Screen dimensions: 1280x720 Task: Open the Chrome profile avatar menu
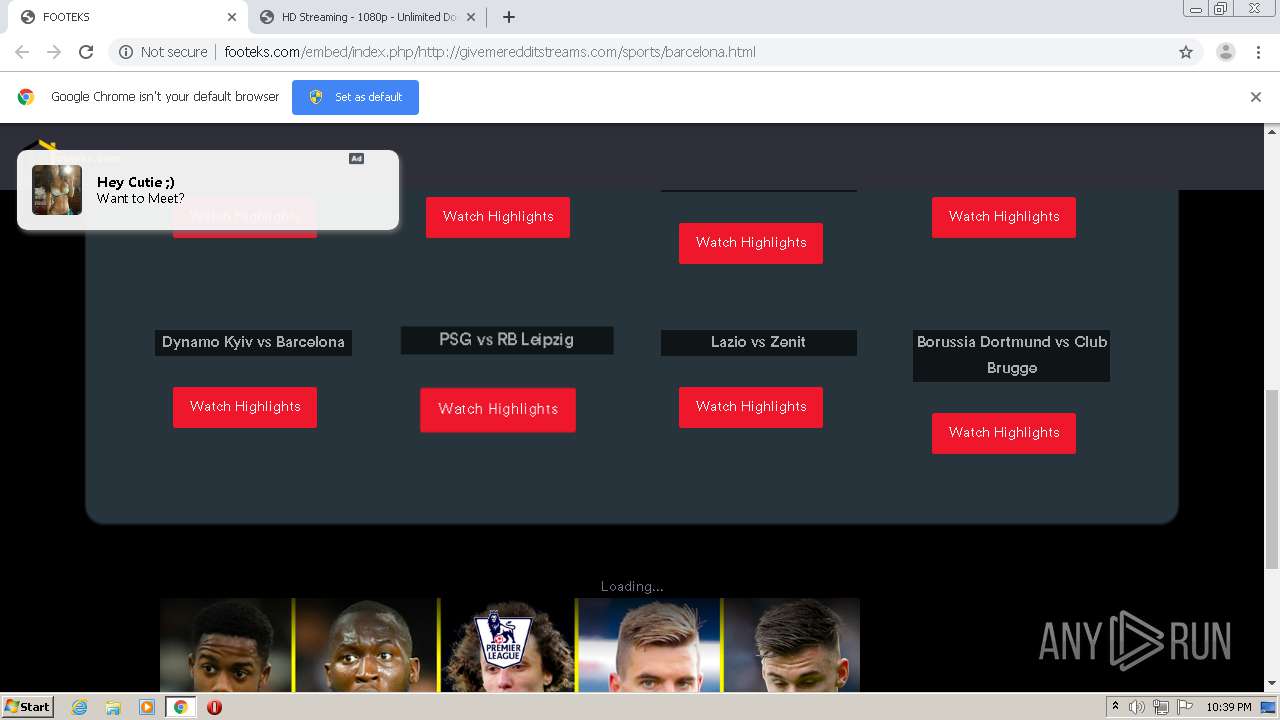pyautogui.click(x=1225, y=52)
